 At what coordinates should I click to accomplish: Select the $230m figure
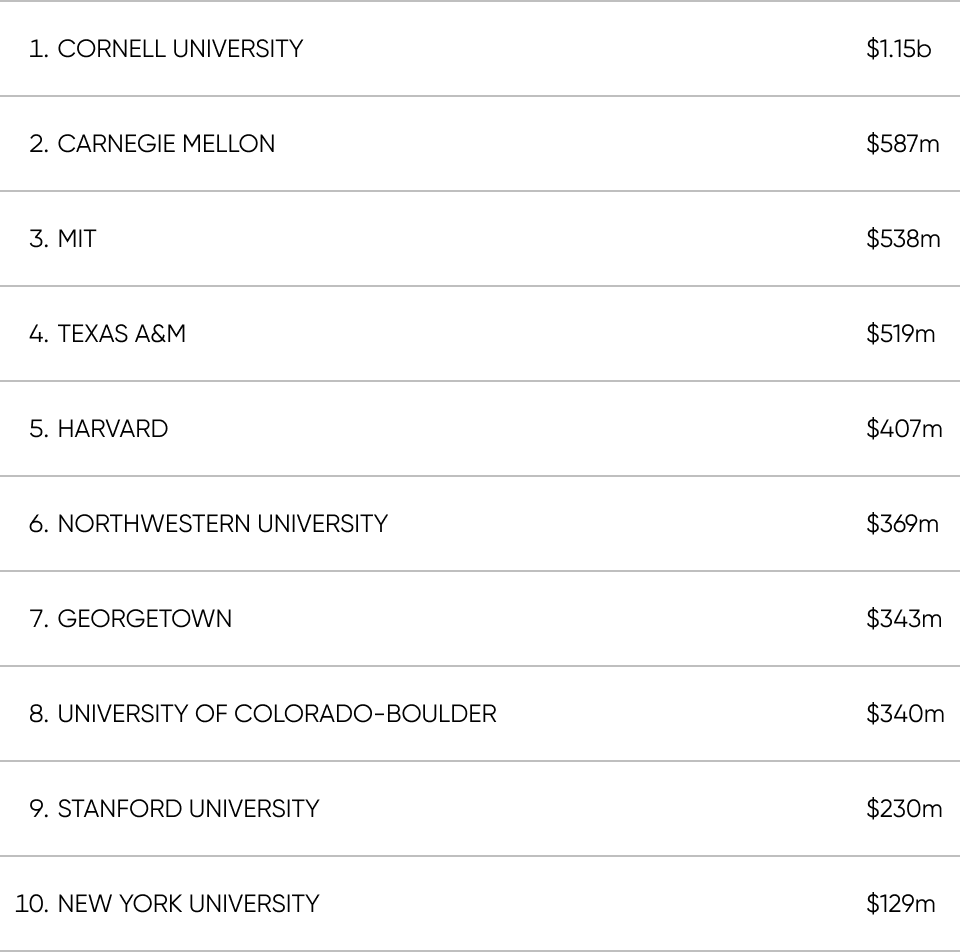[904, 809]
